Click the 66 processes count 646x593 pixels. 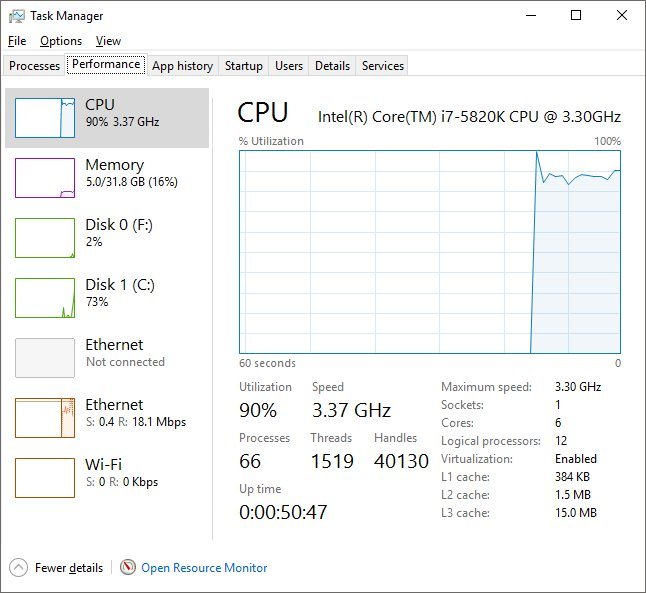pyautogui.click(x=250, y=461)
